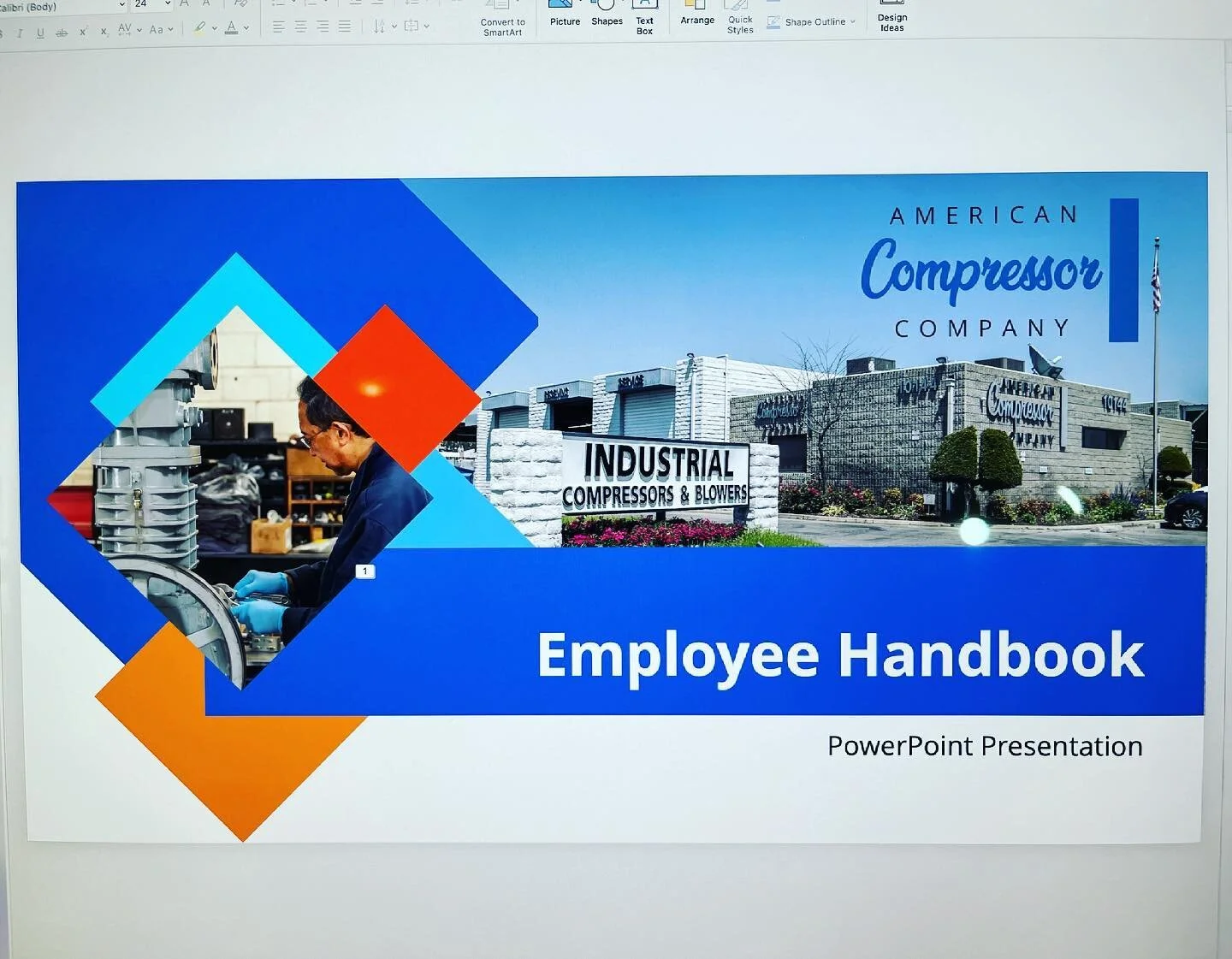The width and height of the screenshot is (1232, 959).
Task: Toggle italic formatting
Action: pos(20,33)
